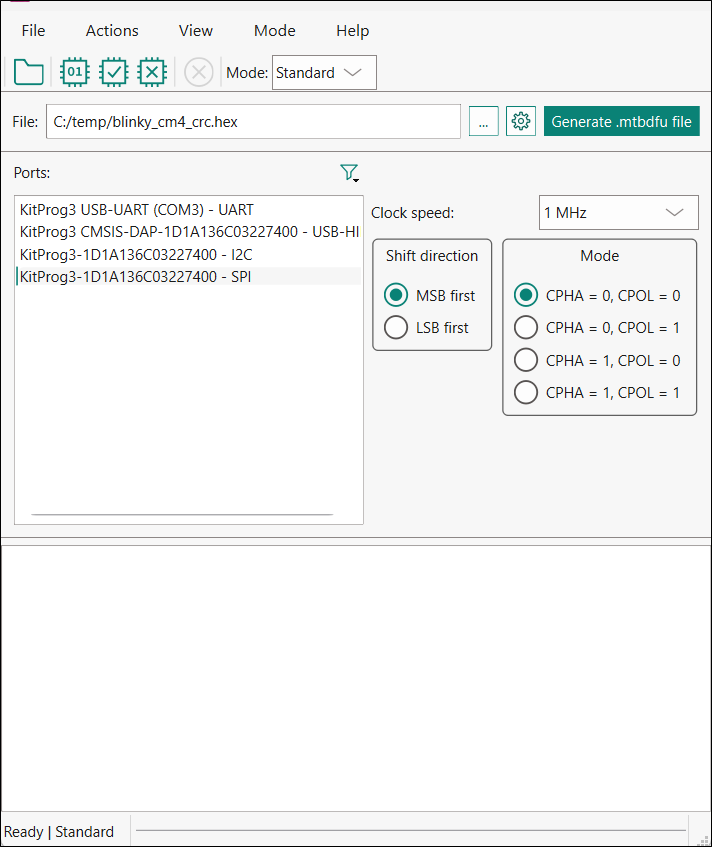
Task: Select CPHA = 0, CPOL = 1 mode
Action: coord(526,327)
